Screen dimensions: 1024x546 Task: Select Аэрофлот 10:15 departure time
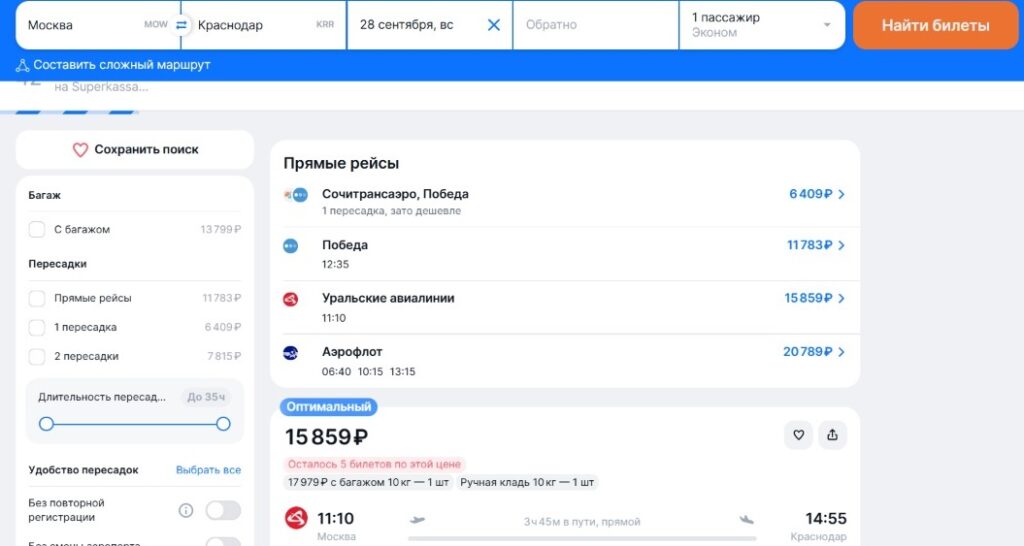[x=370, y=372]
